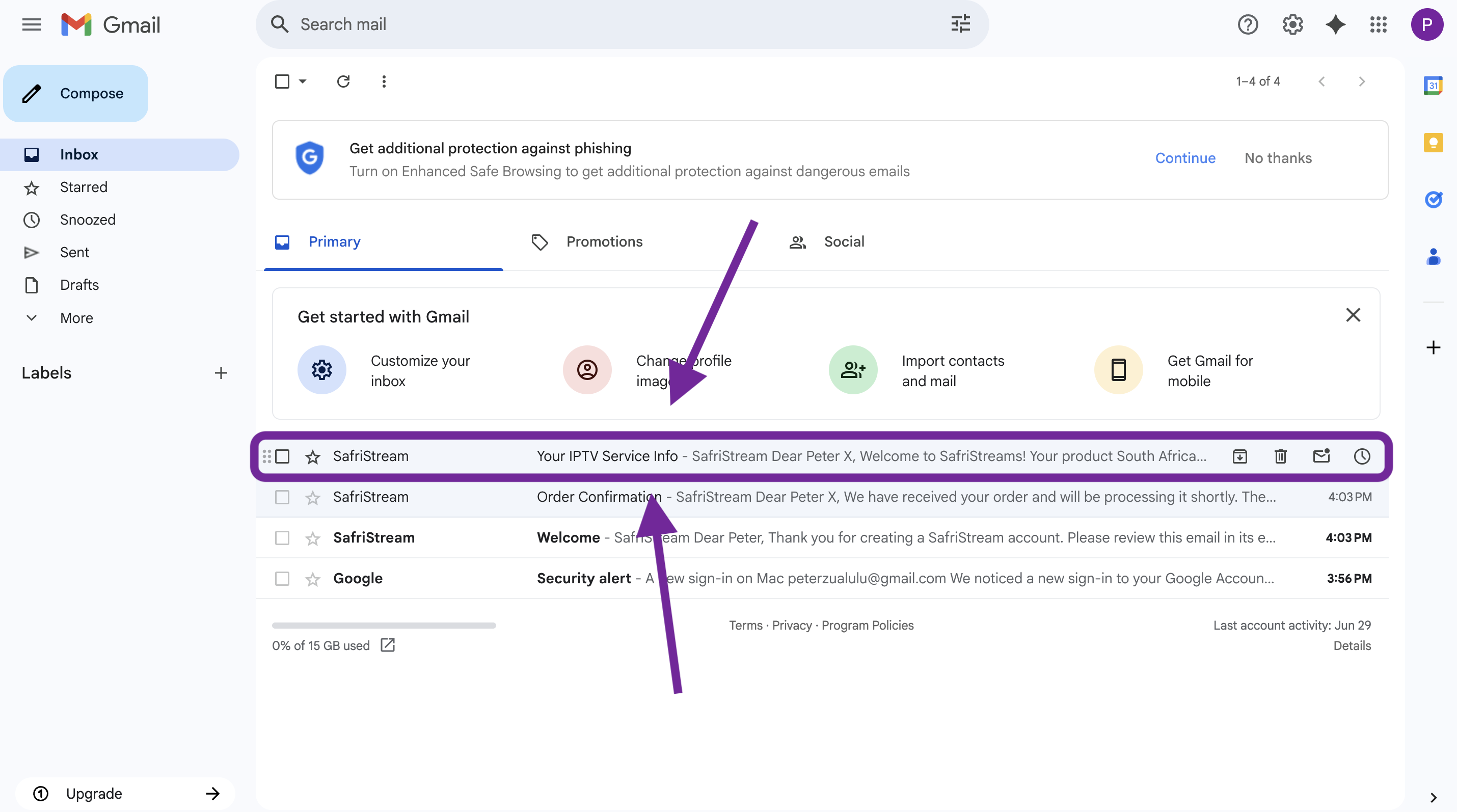Image resolution: width=1457 pixels, height=812 pixels.
Task: Close the Get started with Gmail card
Action: pos(1353,315)
